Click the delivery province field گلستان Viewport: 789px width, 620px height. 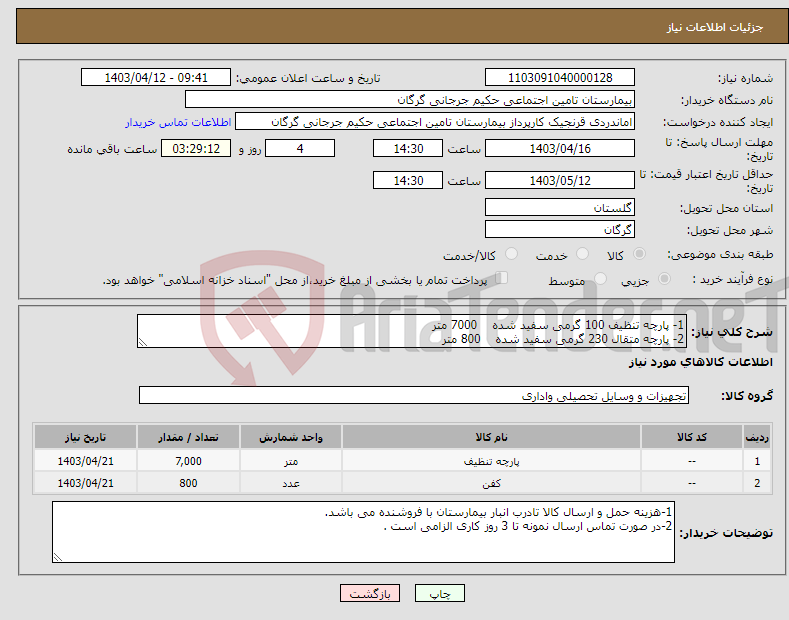(x=560, y=207)
